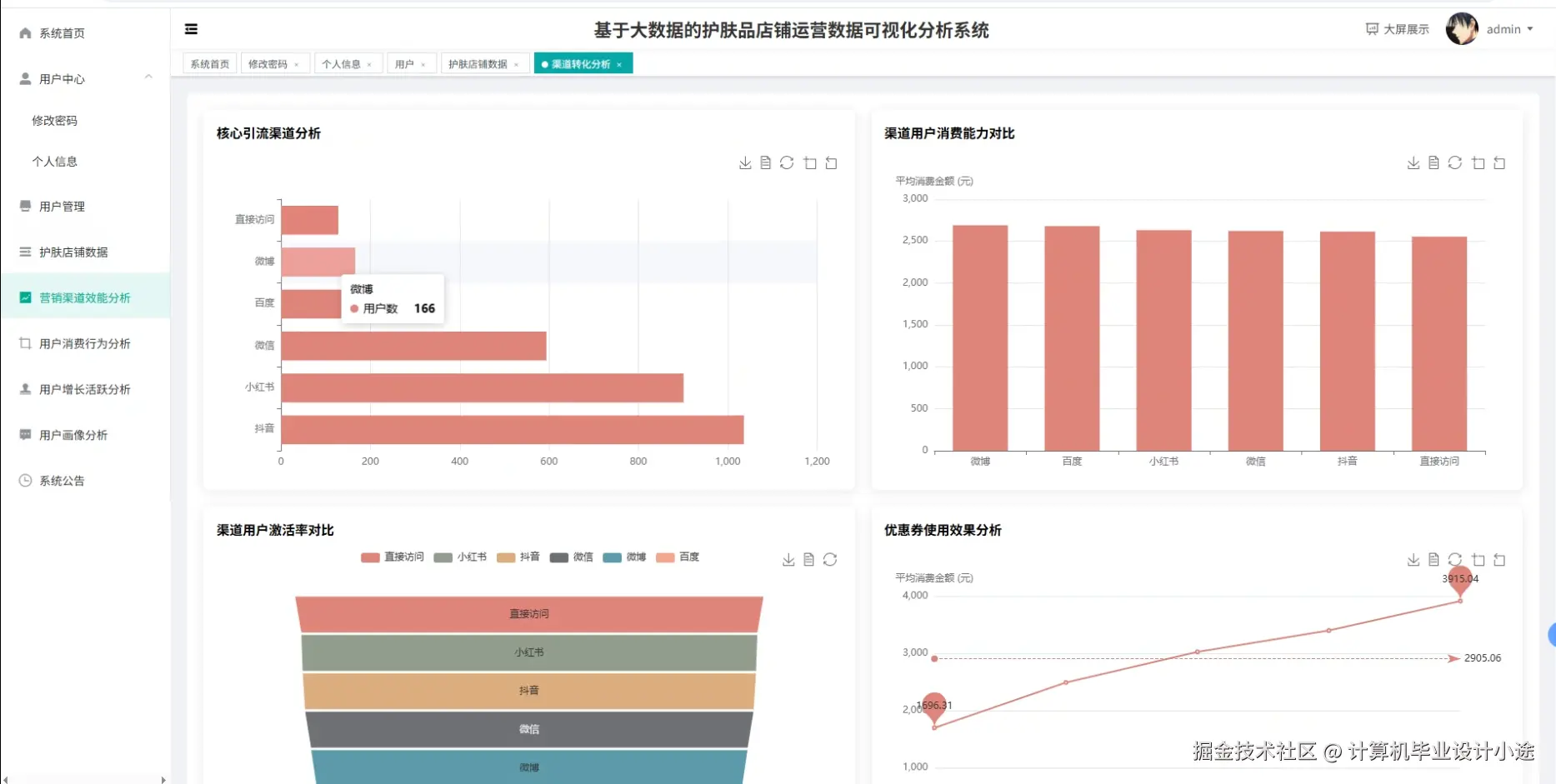Open 系统公告 in sidebar
Image resolution: width=1556 pixels, height=784 pixels.
(85, 481)
